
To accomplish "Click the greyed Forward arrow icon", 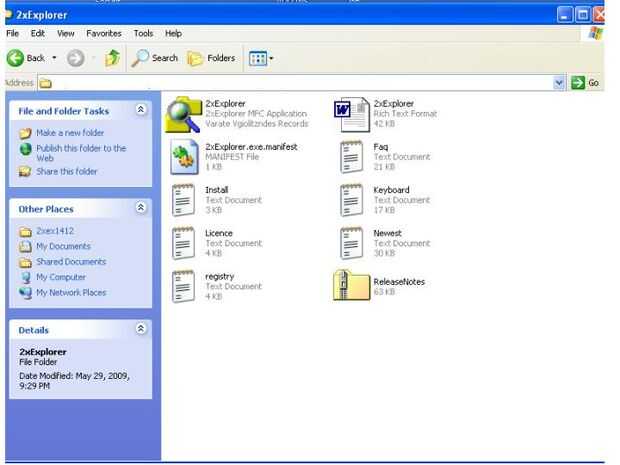I will 75,59.
